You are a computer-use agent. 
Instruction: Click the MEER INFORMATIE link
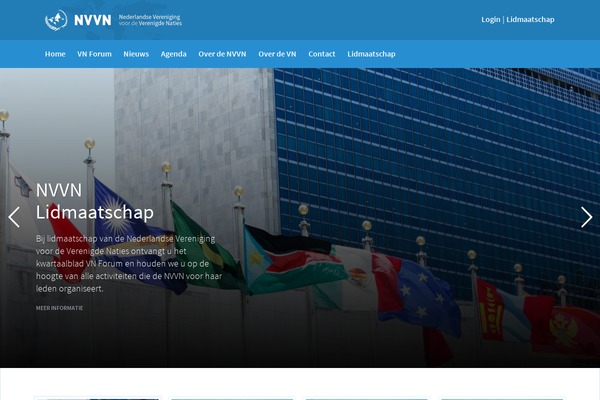[x=59, y=308]
